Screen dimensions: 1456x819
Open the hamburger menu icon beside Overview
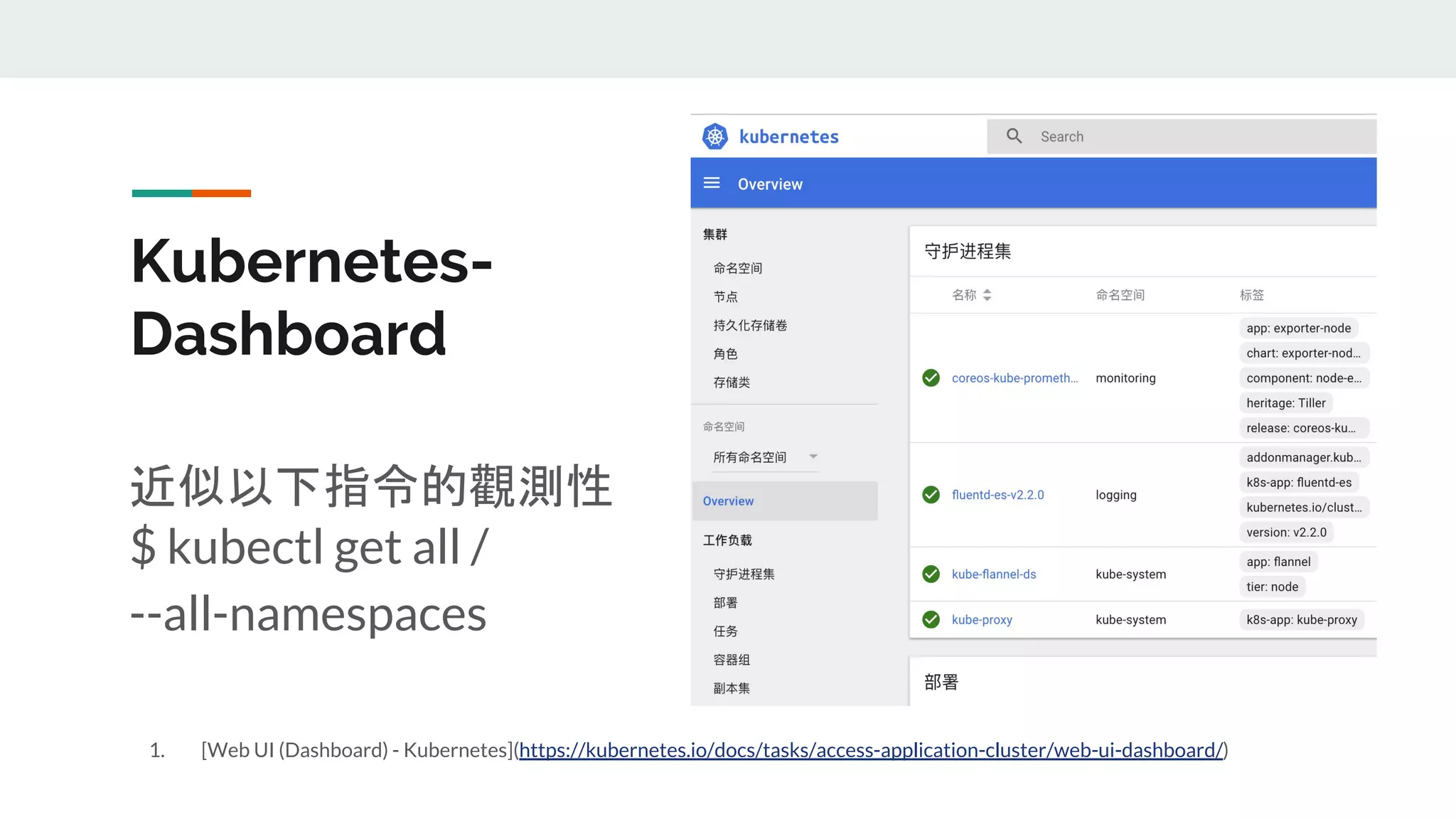[x=712, y=183]
